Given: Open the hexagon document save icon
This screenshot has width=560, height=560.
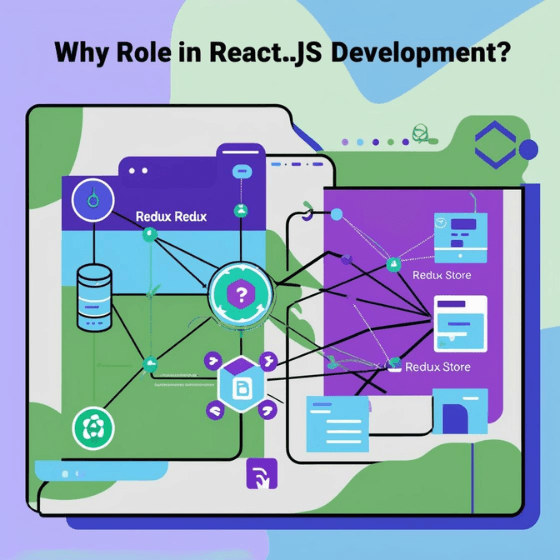Looking at the screenshot, I should 242,385.
